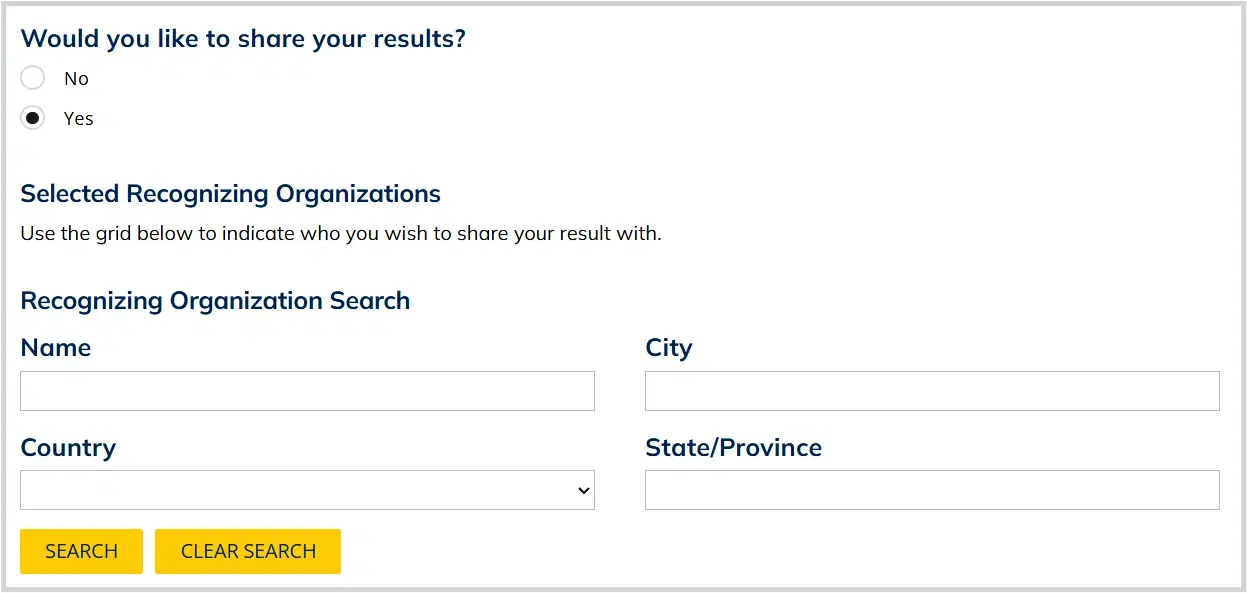This screenshot has height=593, width=1247.
Task: Click the "No" option label text
Action: tap(76, 78)
